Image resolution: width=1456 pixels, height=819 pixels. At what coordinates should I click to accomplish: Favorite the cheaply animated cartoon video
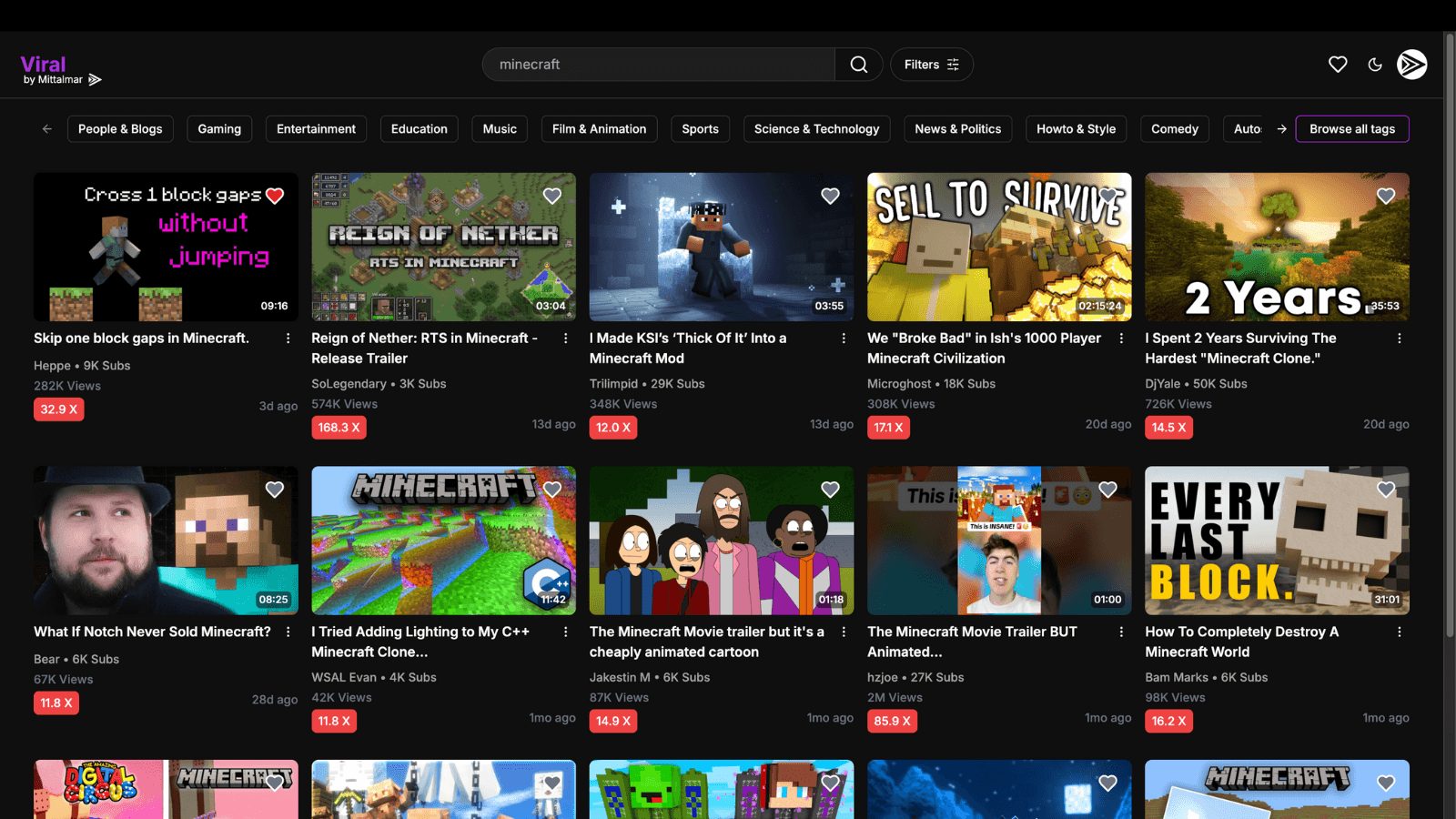(x=830, y=490)
